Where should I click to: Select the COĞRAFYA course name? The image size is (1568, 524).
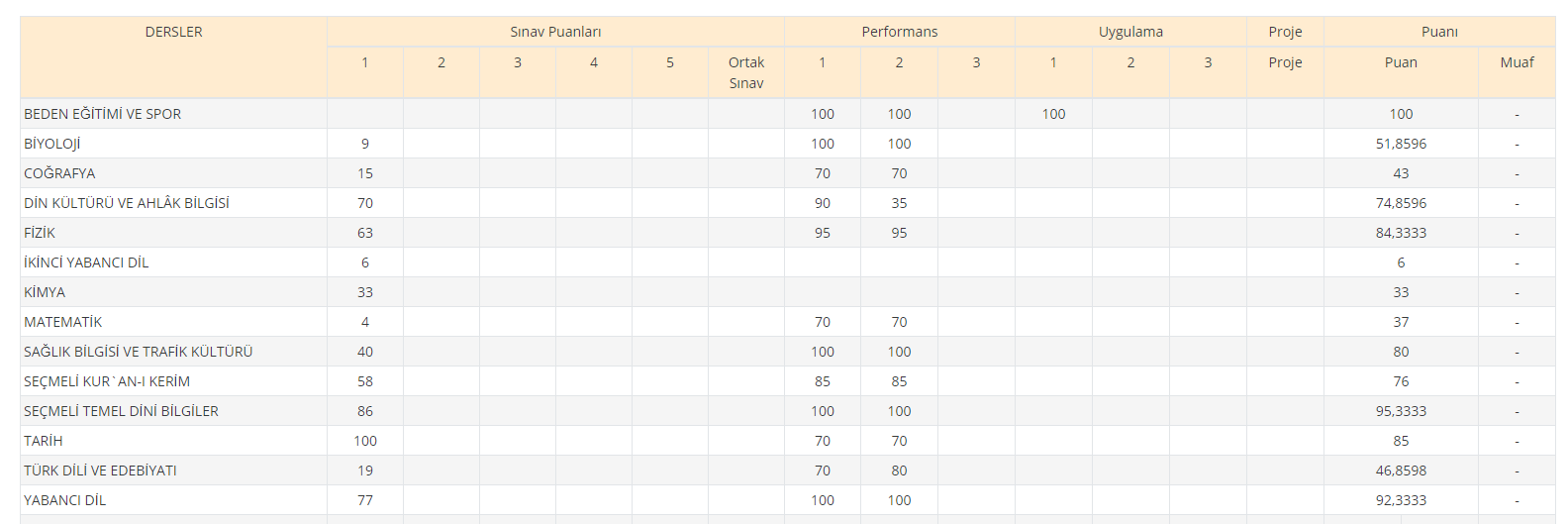click(60, 173)
